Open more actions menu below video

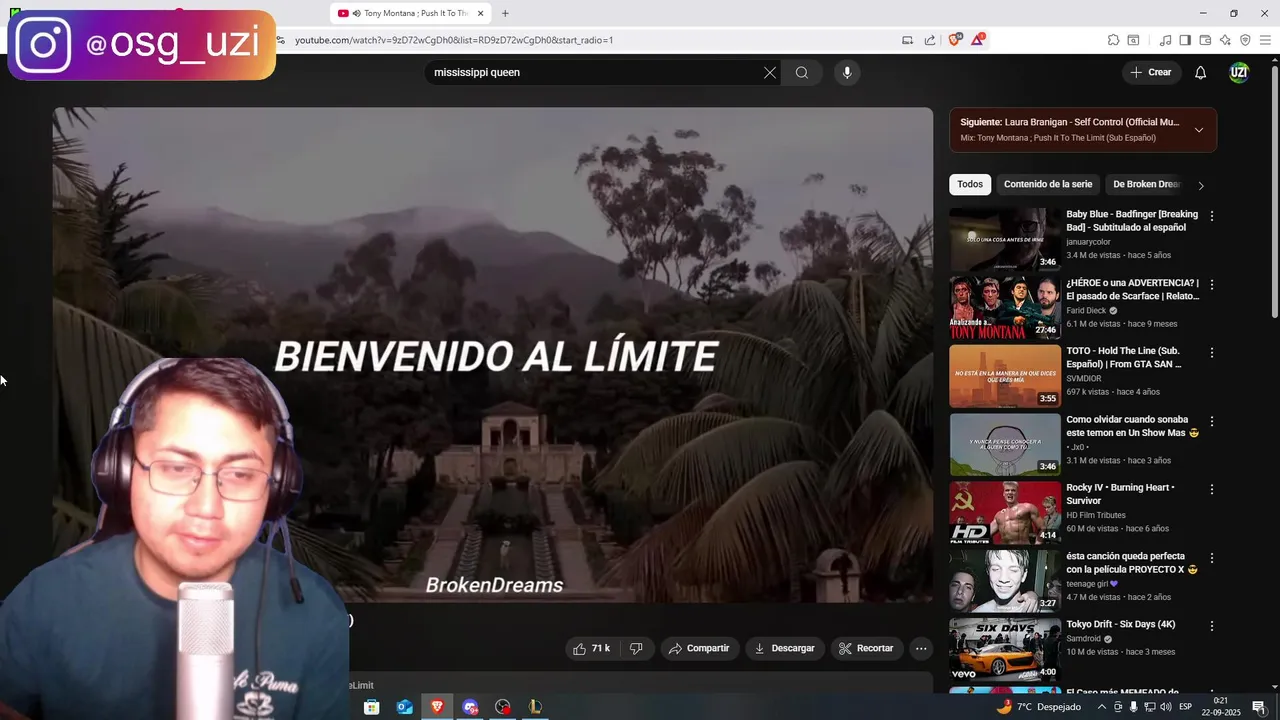pyautogui.click(x=921, y=648)
